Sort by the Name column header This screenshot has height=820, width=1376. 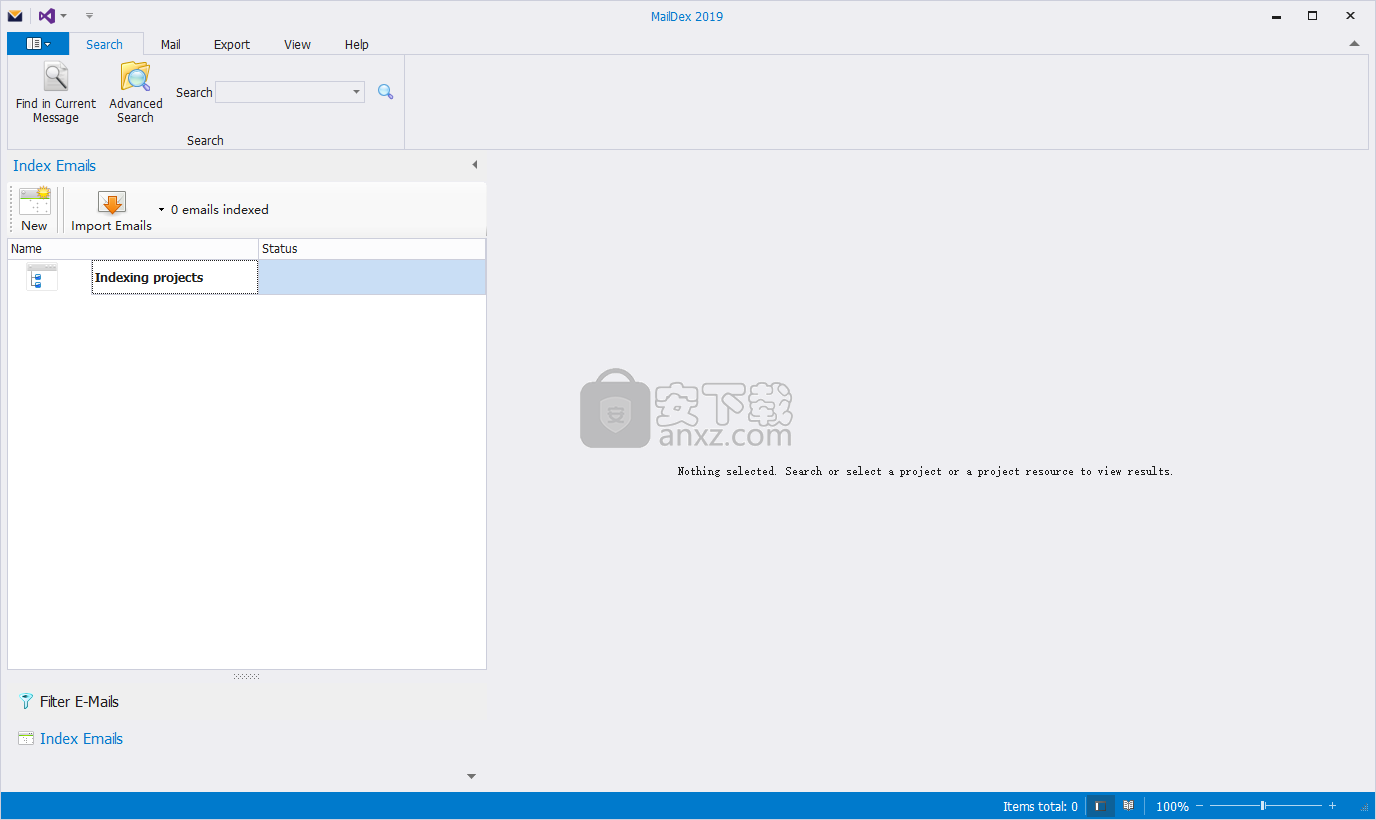coord(133,249)
